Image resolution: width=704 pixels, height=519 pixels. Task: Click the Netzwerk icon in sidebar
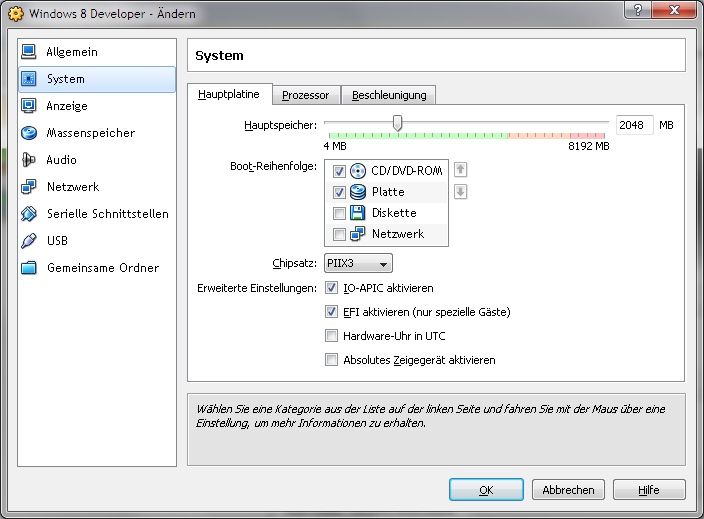(x=29, y=187)
